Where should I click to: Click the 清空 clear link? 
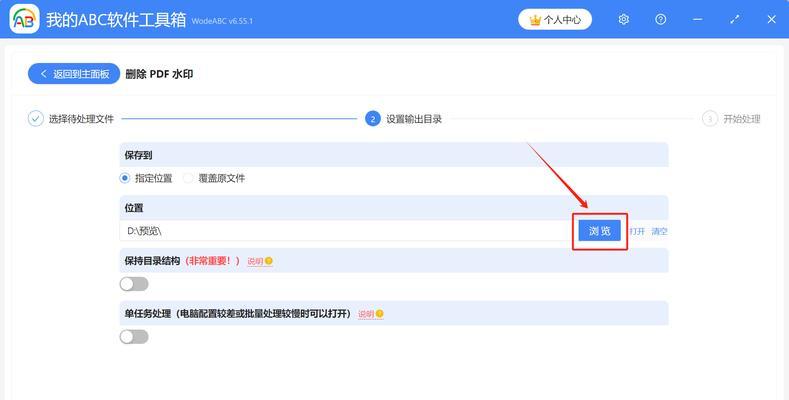pyautogui.click(x=659, y=231)
